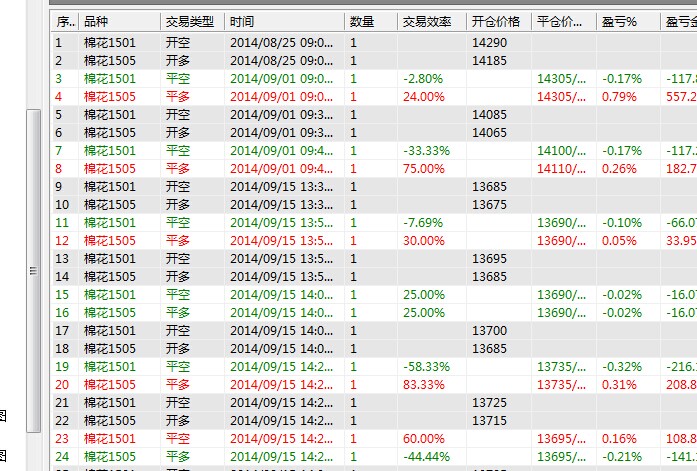
Task: Sort by the 数量 column header
Action: click(371, 21)
